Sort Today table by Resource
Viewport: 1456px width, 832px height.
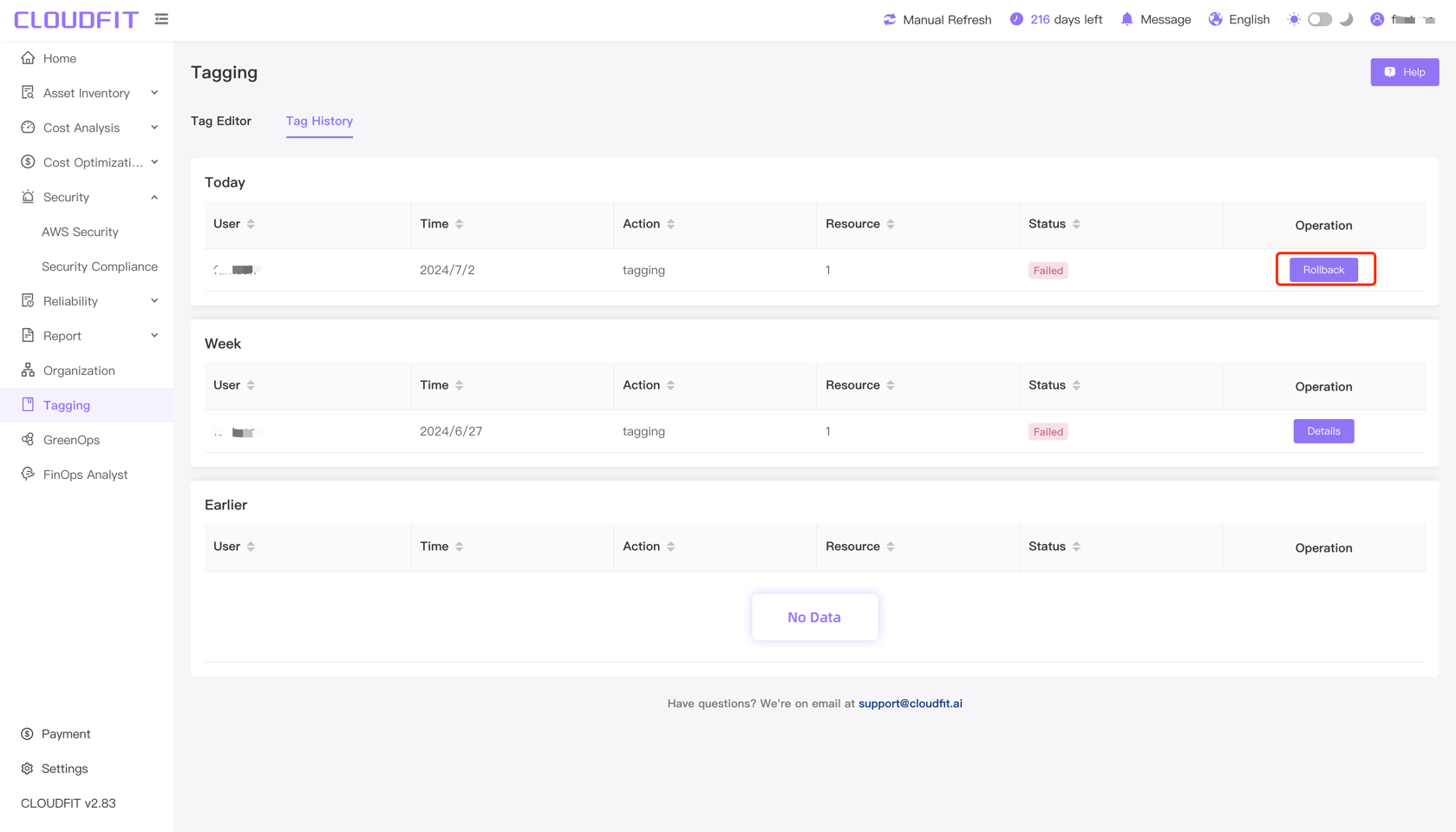pyautogui.click(x=891, y=224)
